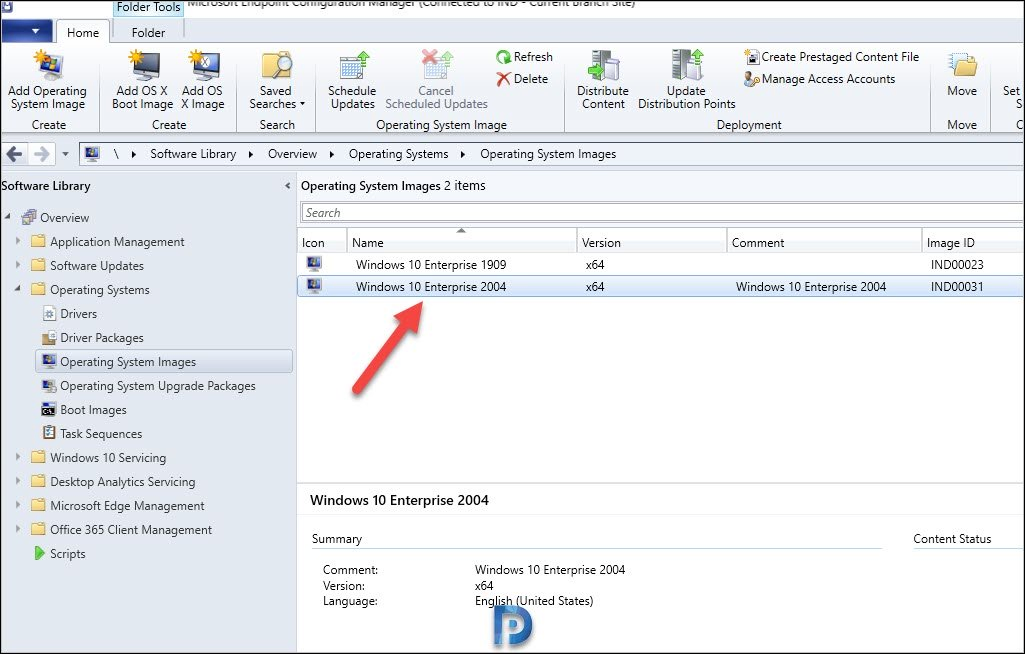Open the navigation history dropdown arrow
Image resolution: width=1025 pixels, height=654 pixels.
click(x=65, y=154)
